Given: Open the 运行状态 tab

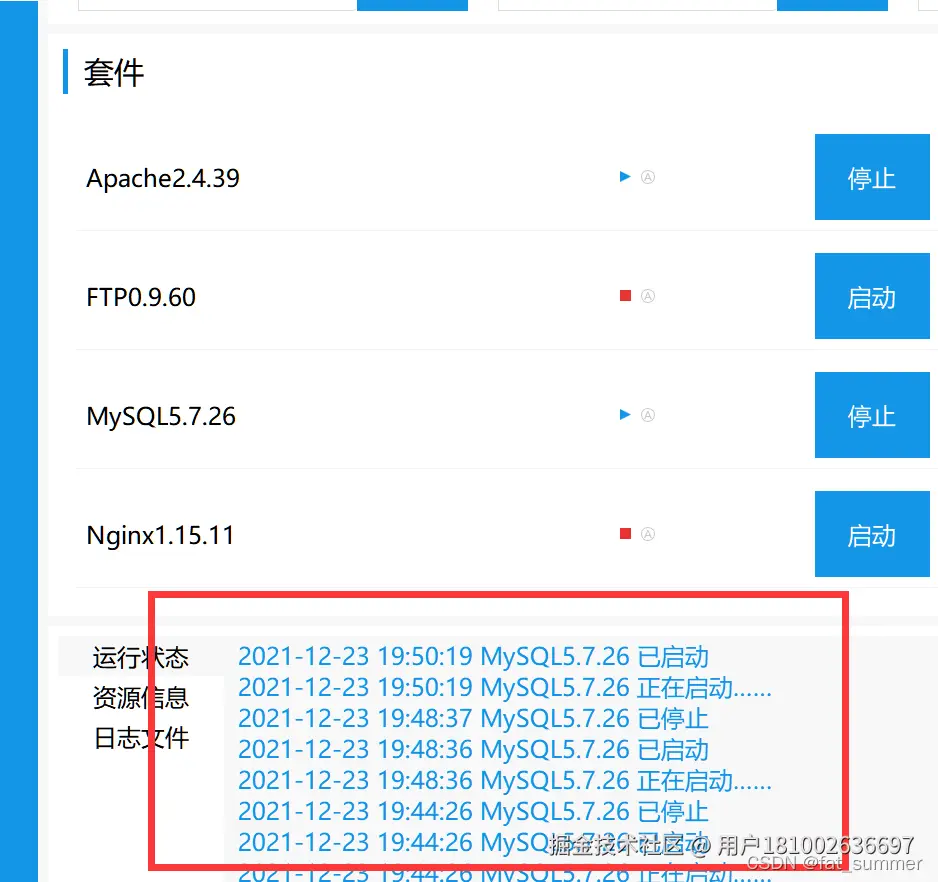Looking at the screenshot, I should (x=141, y=658).
